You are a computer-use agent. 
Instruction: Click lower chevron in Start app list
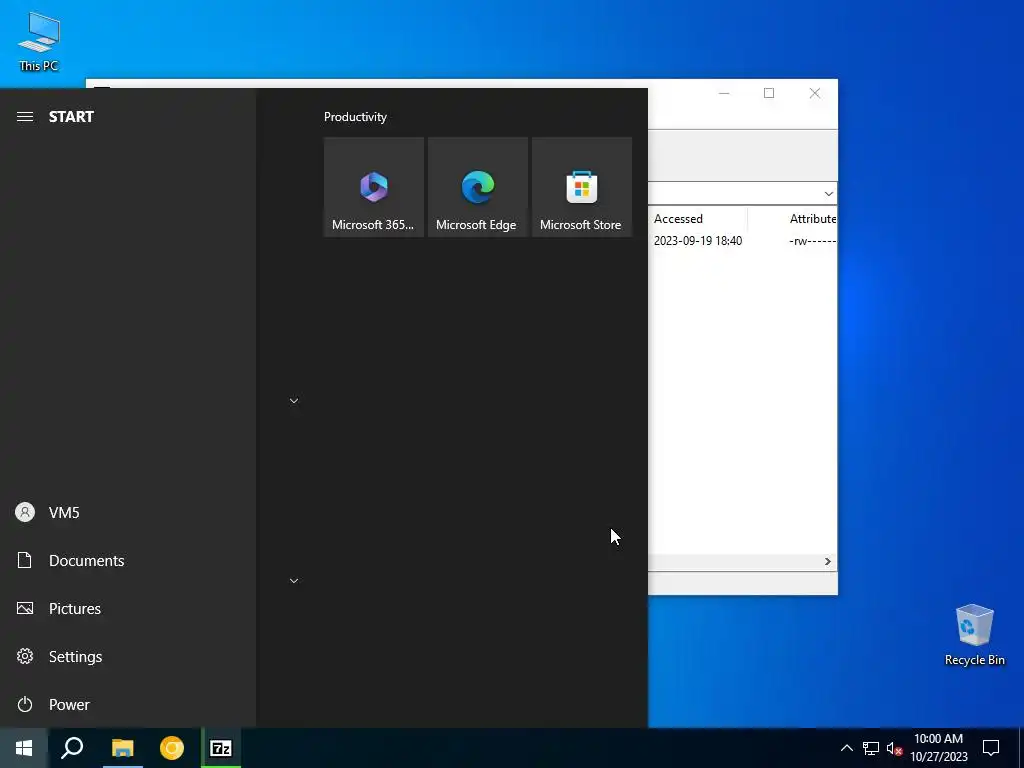[x=294, y=581]
